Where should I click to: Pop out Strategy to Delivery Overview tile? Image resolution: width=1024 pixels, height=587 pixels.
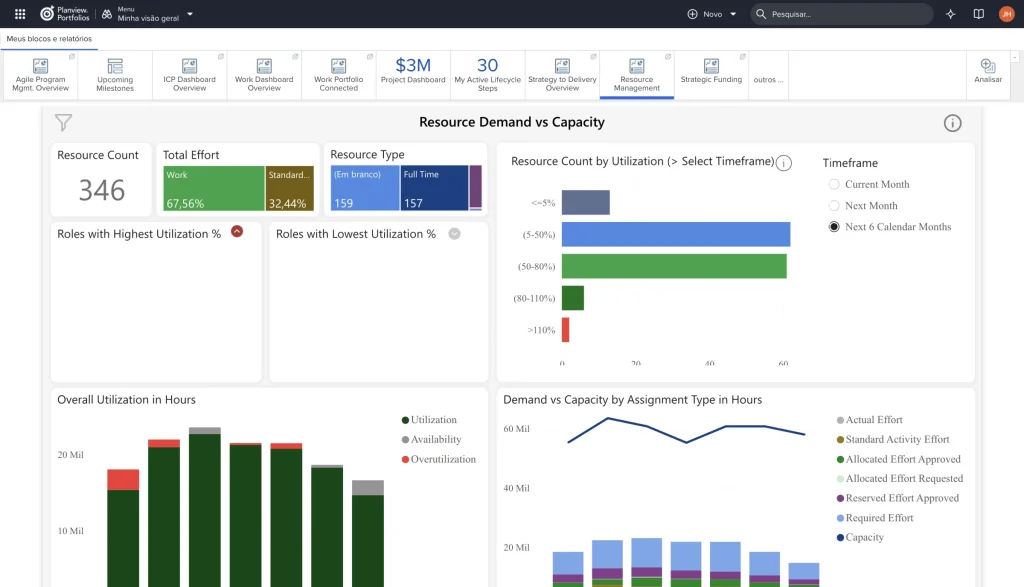pos(593,57)
